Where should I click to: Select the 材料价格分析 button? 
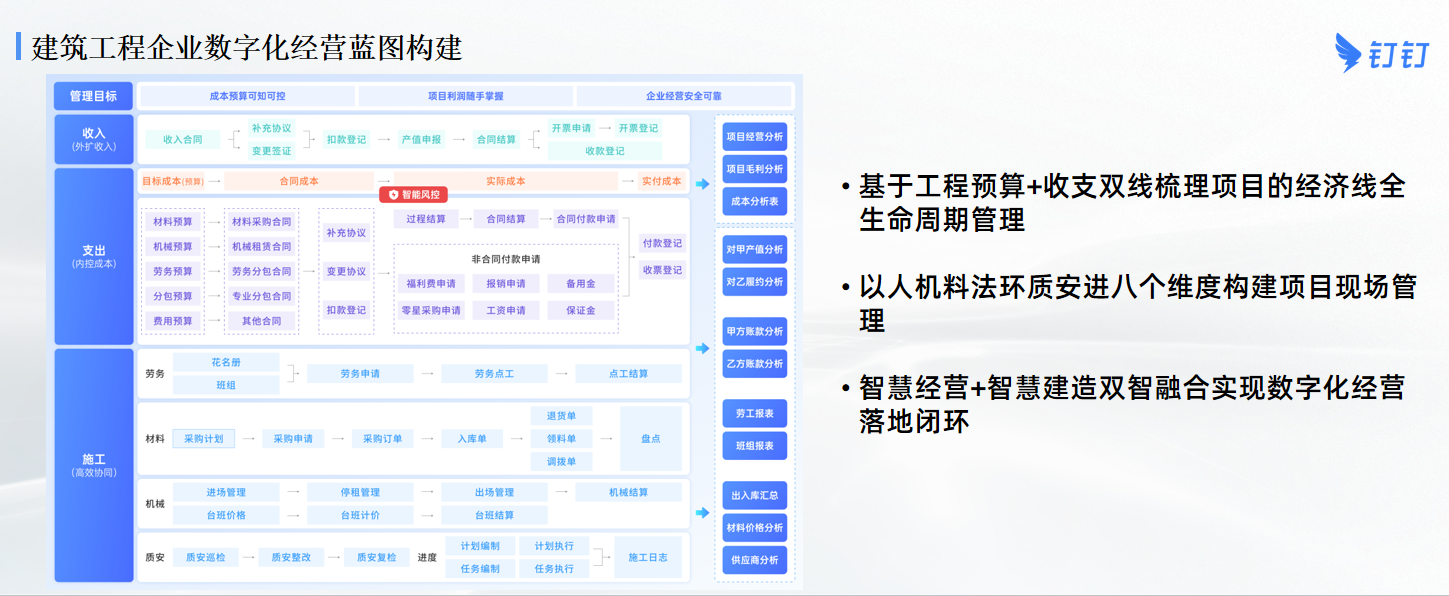[x=755, y=527]
